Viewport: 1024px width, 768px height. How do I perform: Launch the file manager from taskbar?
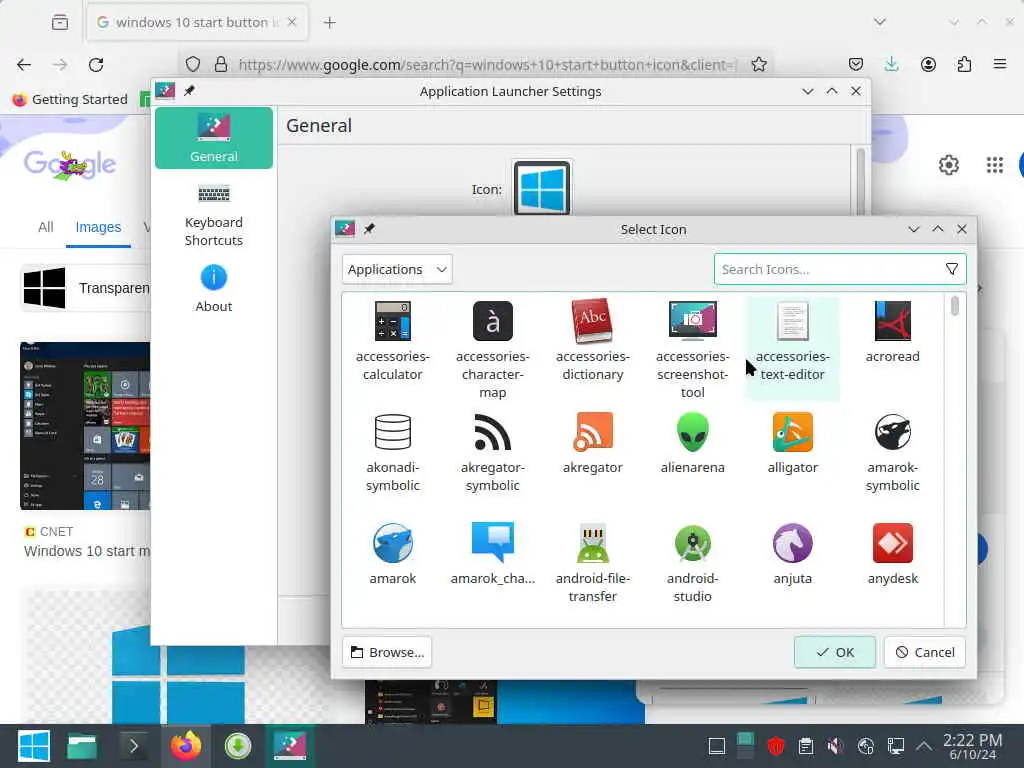[82, 746]
